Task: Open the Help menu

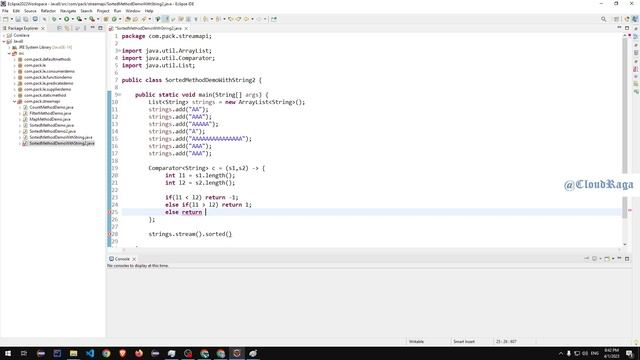Action: tap(149, 11)
